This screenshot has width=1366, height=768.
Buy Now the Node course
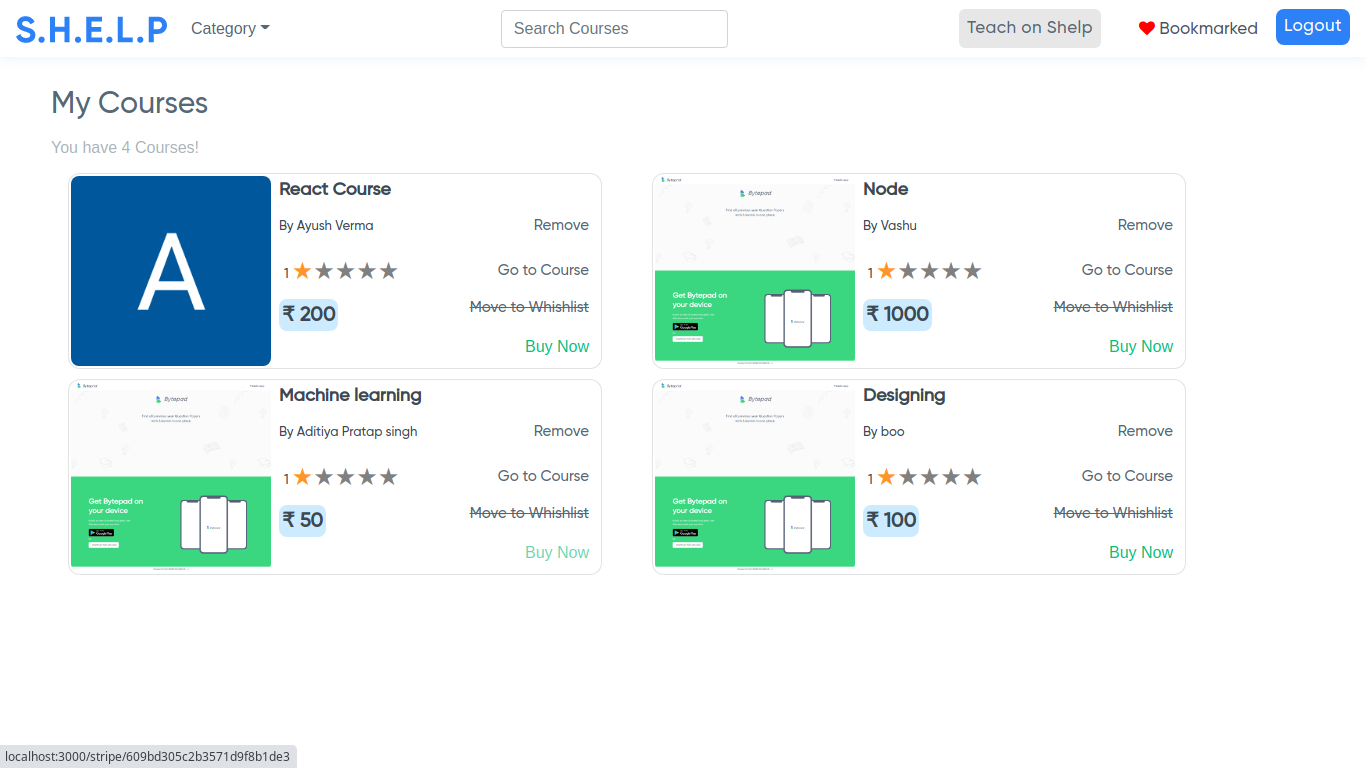[1141, 346]
